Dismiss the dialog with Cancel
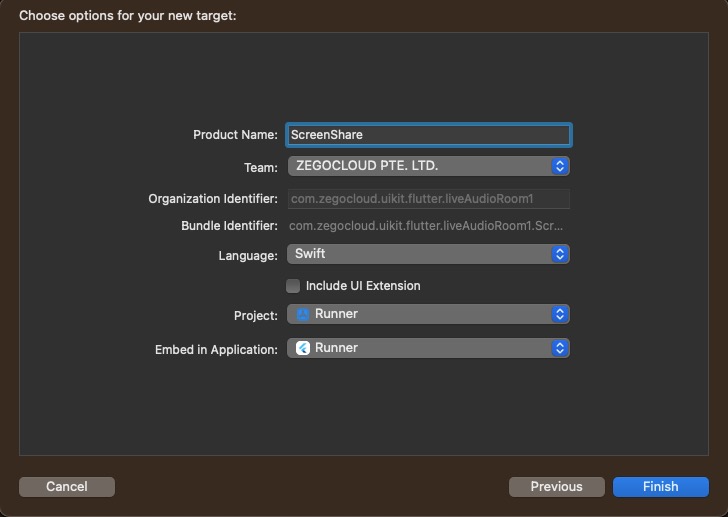Image resolution: width=728 pixels, height=517 pixels. pos(67,487)
